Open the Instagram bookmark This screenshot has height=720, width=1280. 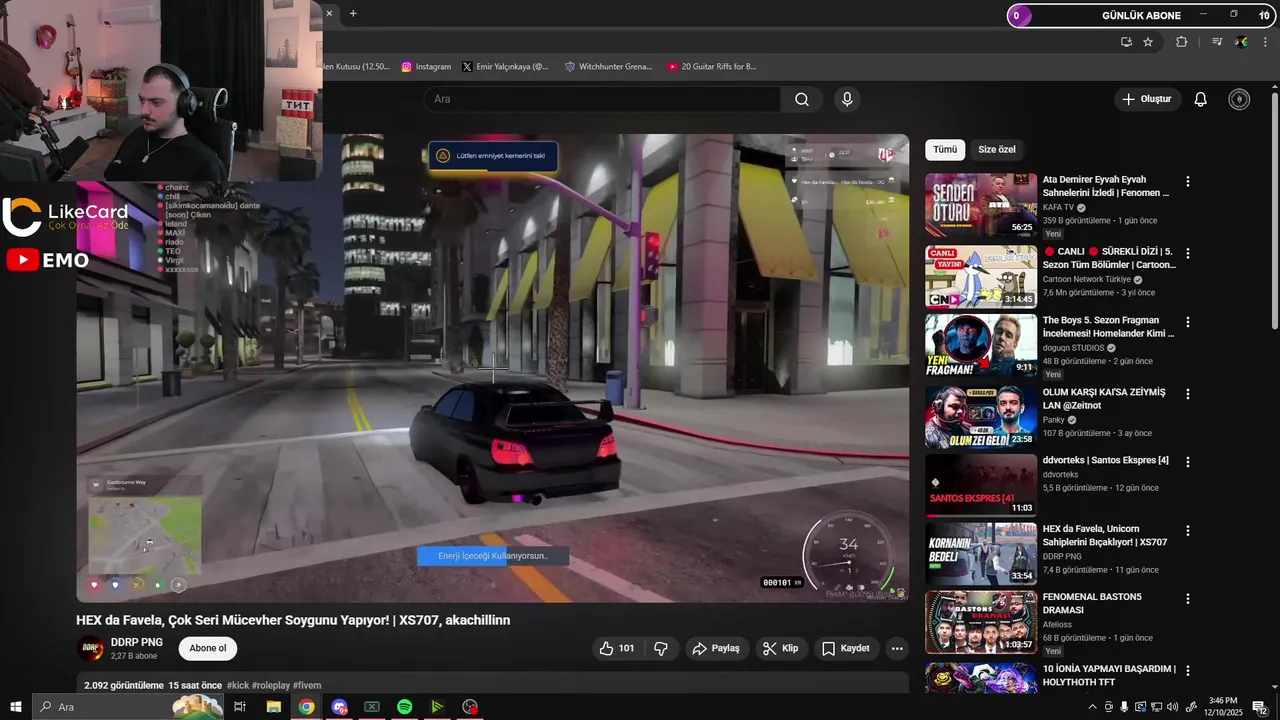[426, 67]
